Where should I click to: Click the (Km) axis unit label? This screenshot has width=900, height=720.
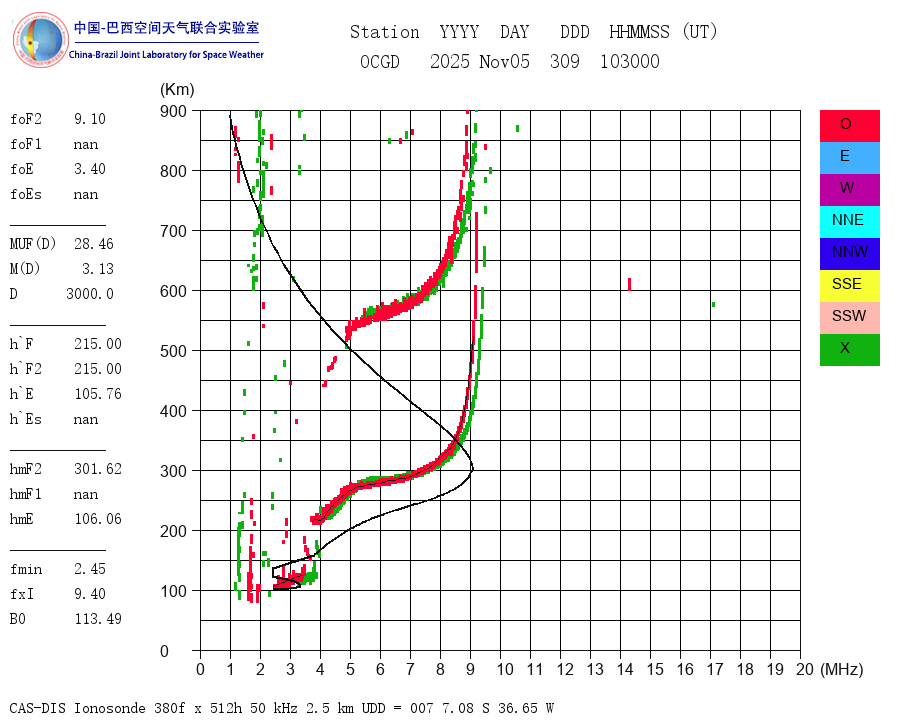coord(177,90)
